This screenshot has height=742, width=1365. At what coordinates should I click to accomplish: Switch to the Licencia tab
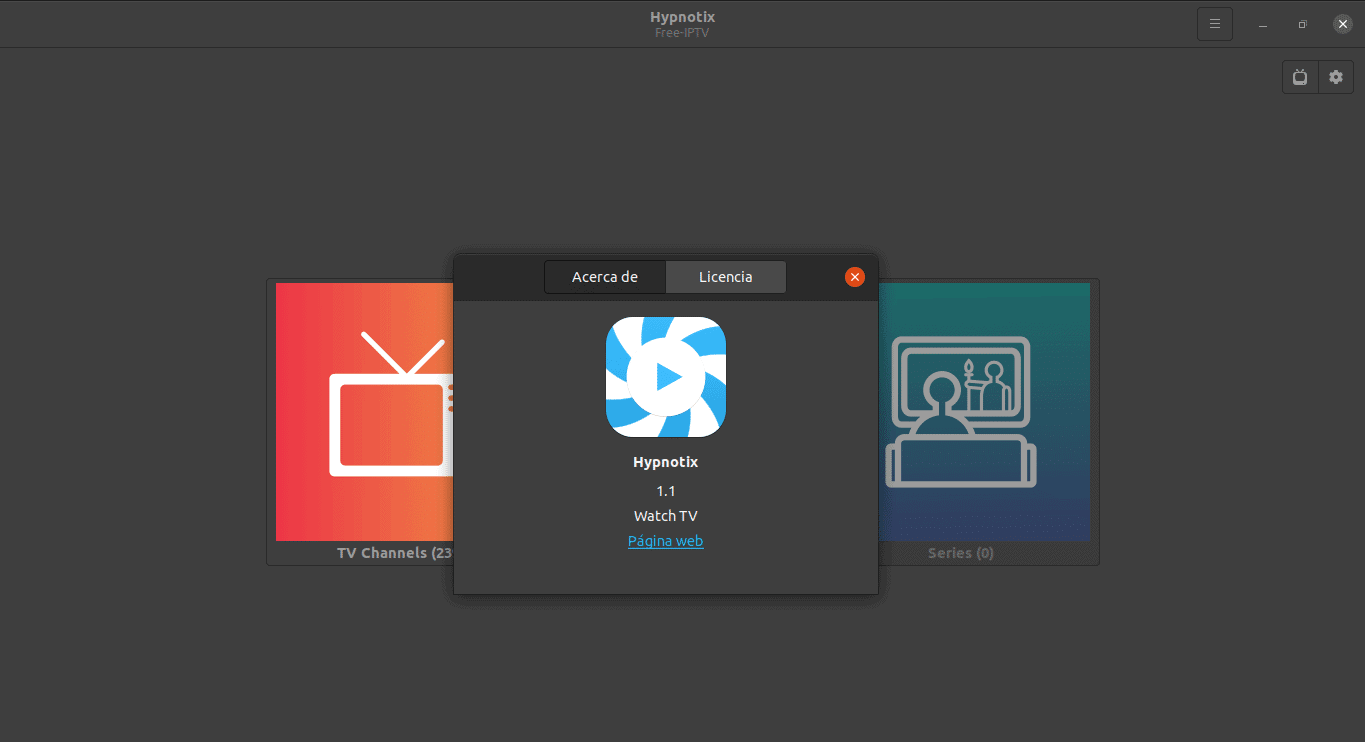pyautogui.click(x=725, y=277)
